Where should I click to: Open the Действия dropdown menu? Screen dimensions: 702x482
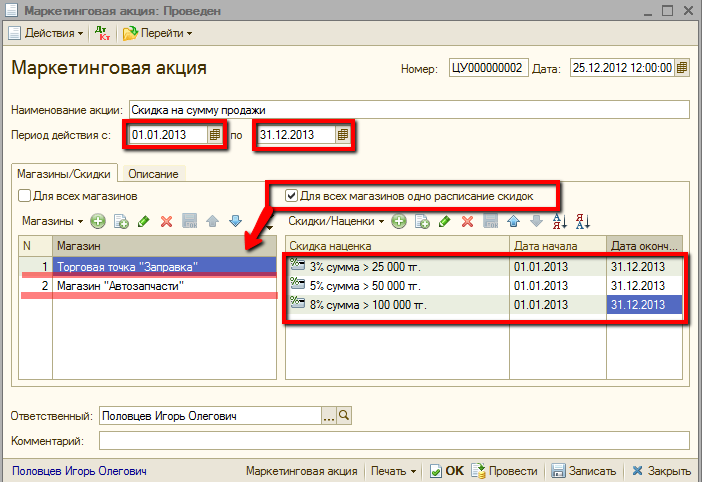47,33
